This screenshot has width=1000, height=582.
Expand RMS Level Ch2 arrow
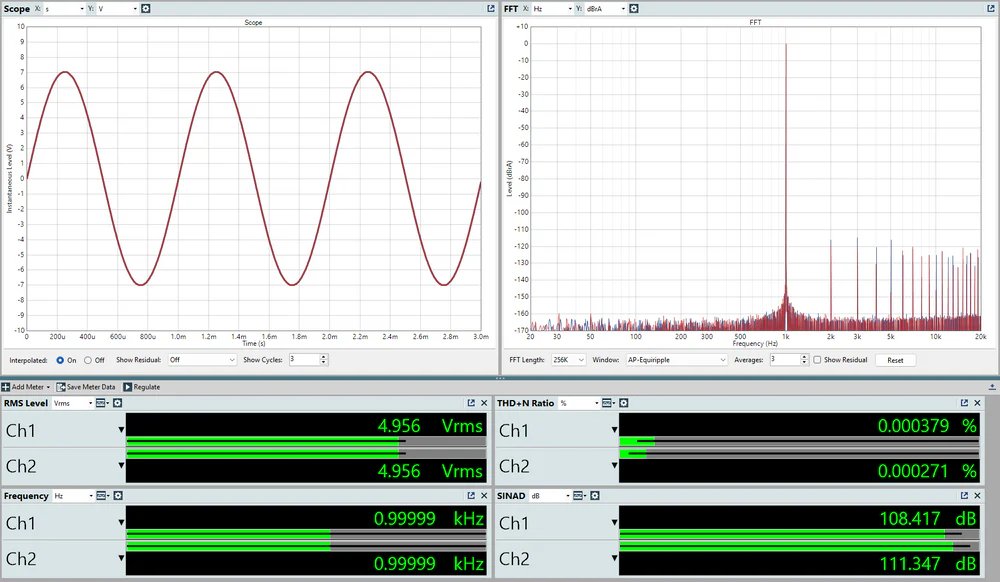[121, 465]
